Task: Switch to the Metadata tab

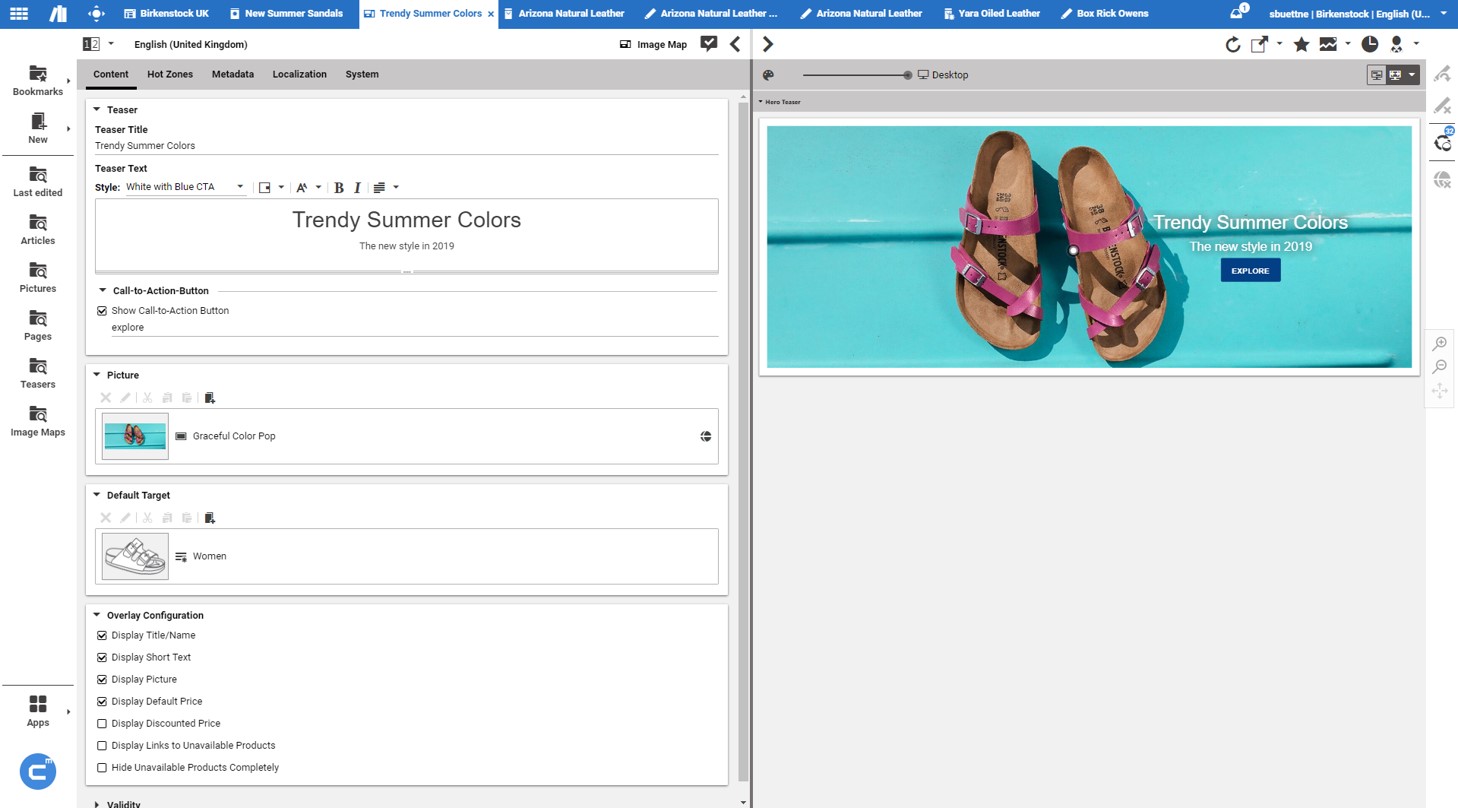Action: (x=233, y=74)
